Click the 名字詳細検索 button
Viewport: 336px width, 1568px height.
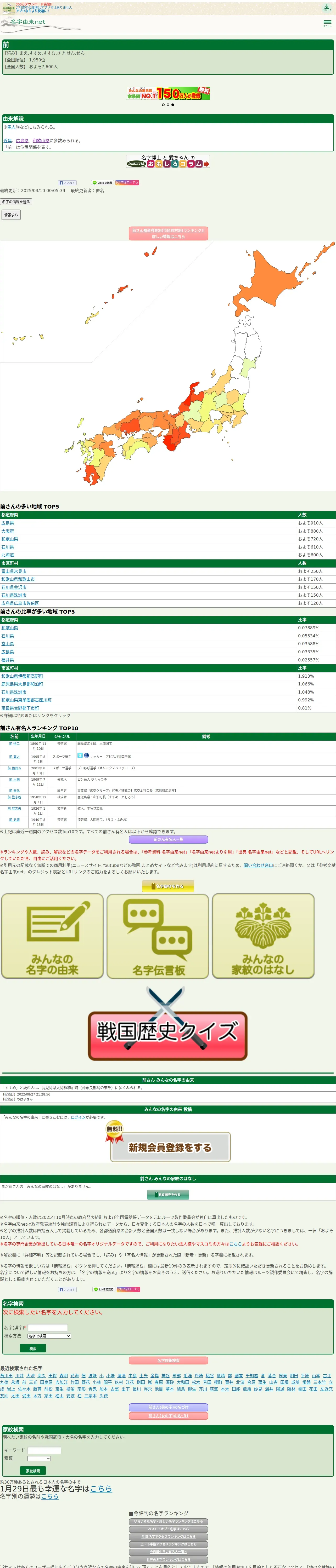pyautogui.click(x=168, y=1361)
